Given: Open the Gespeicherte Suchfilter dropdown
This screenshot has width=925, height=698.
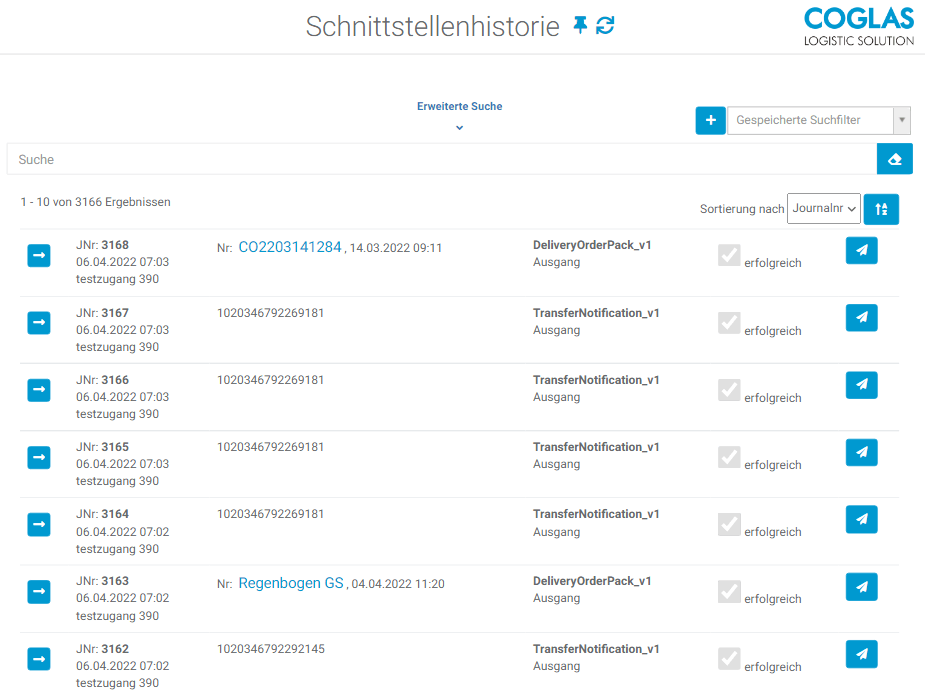Looking at the screenshot, I should click(818, 120).
